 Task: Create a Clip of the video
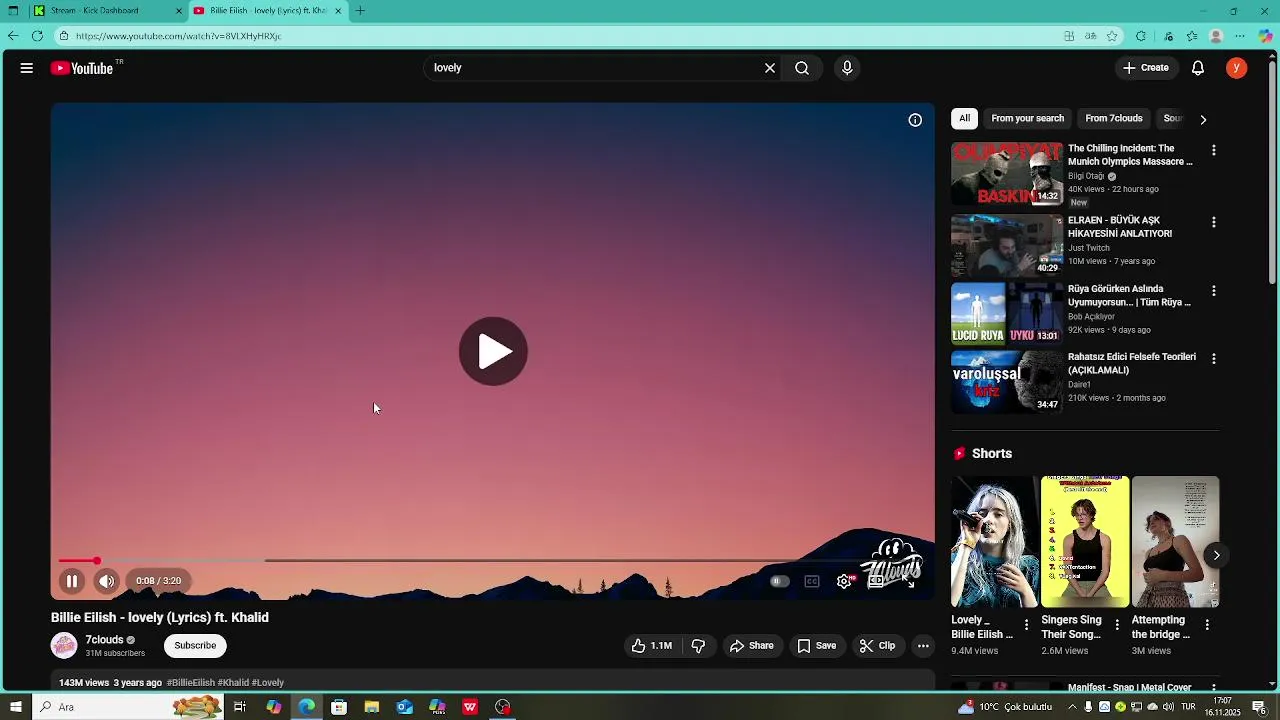877,646
